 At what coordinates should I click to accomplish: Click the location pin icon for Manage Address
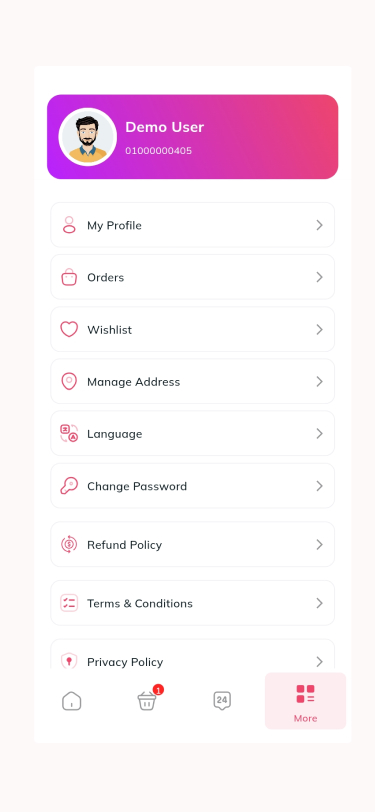(69, 382)
